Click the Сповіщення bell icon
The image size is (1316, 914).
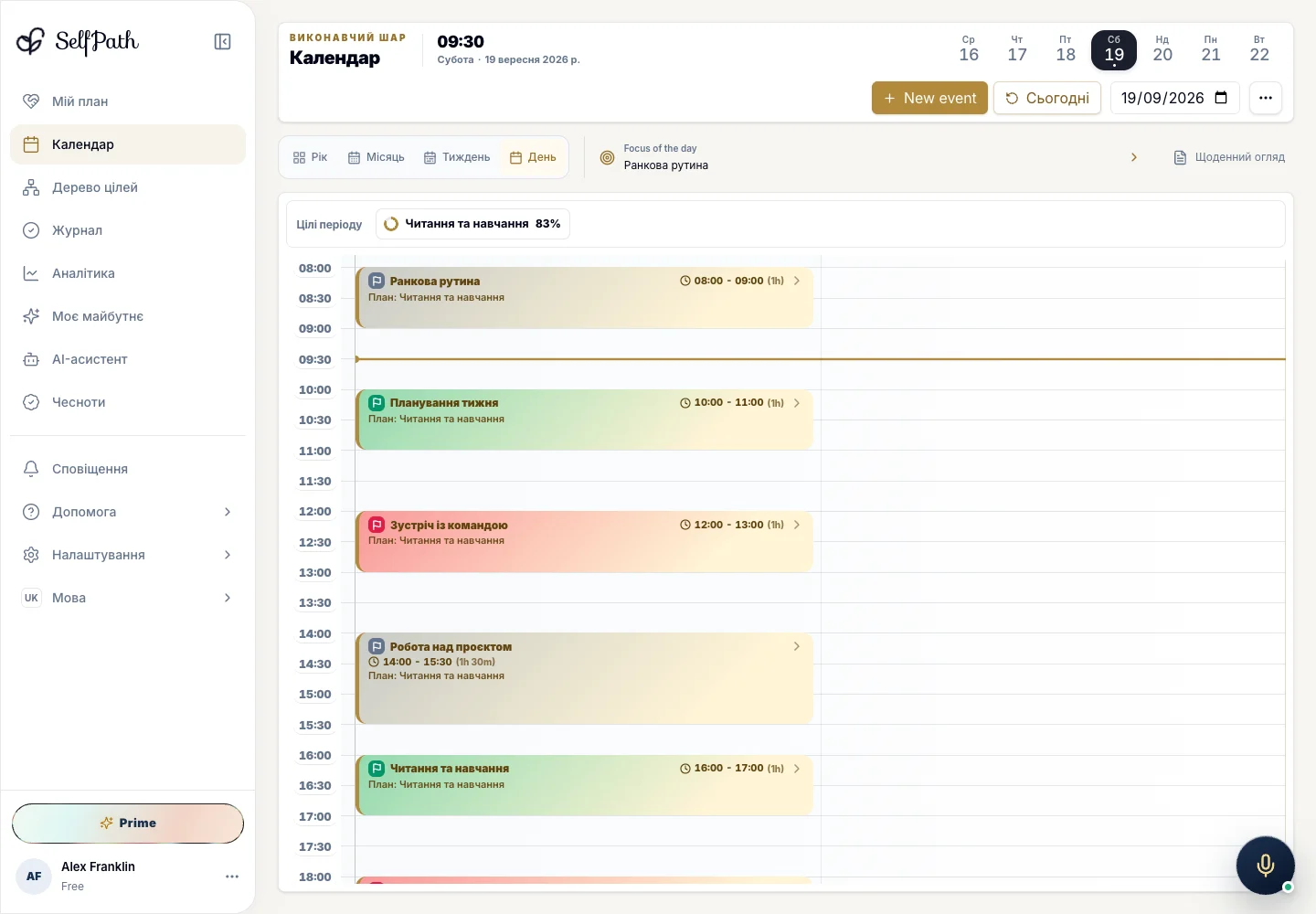click(31, 469)
